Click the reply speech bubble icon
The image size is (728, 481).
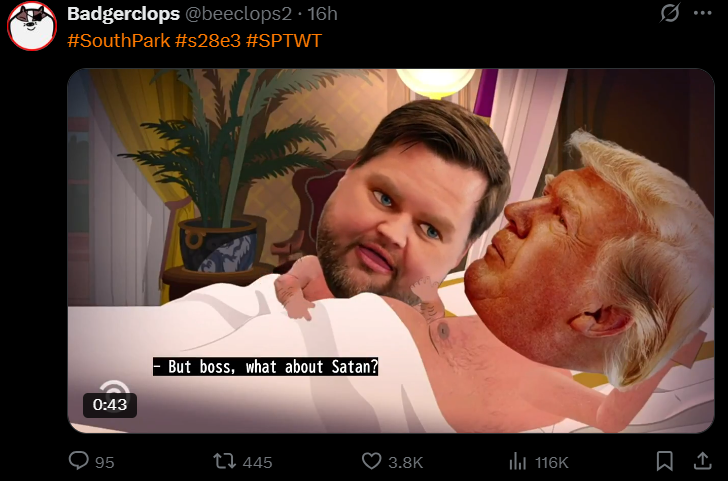(78, 461)
